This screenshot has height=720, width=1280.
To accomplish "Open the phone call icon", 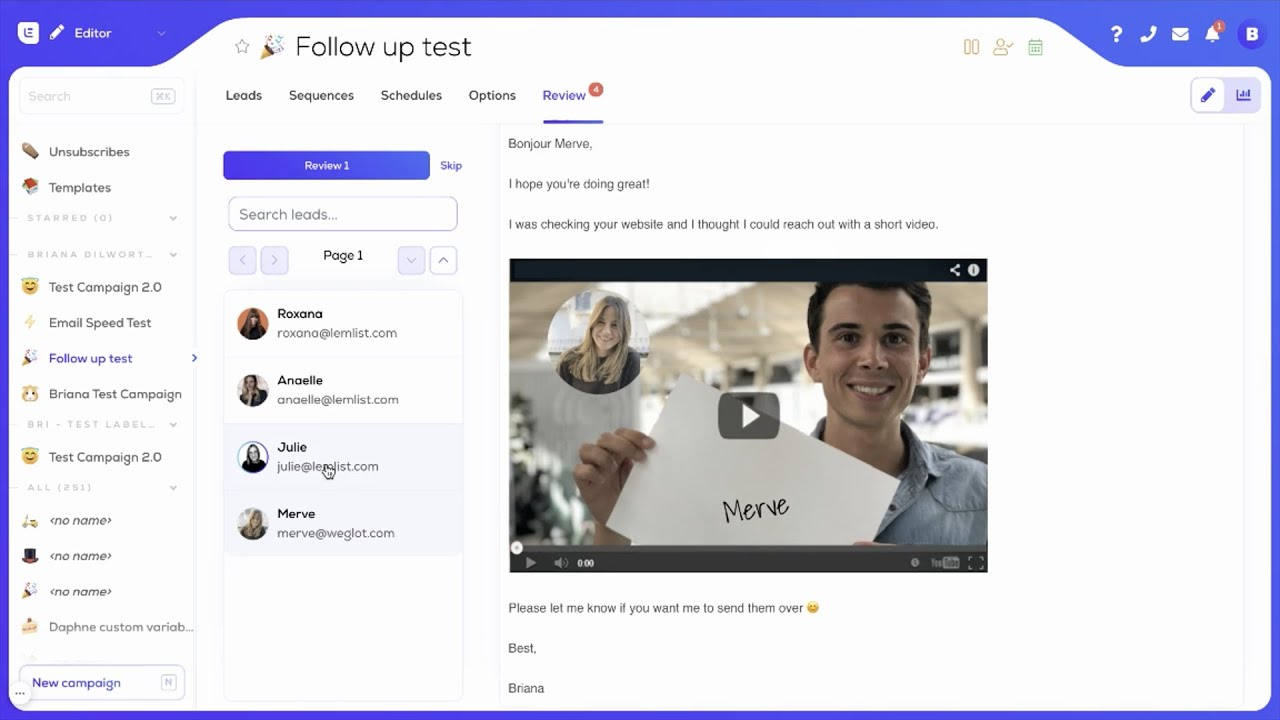I will (1148, 34).
